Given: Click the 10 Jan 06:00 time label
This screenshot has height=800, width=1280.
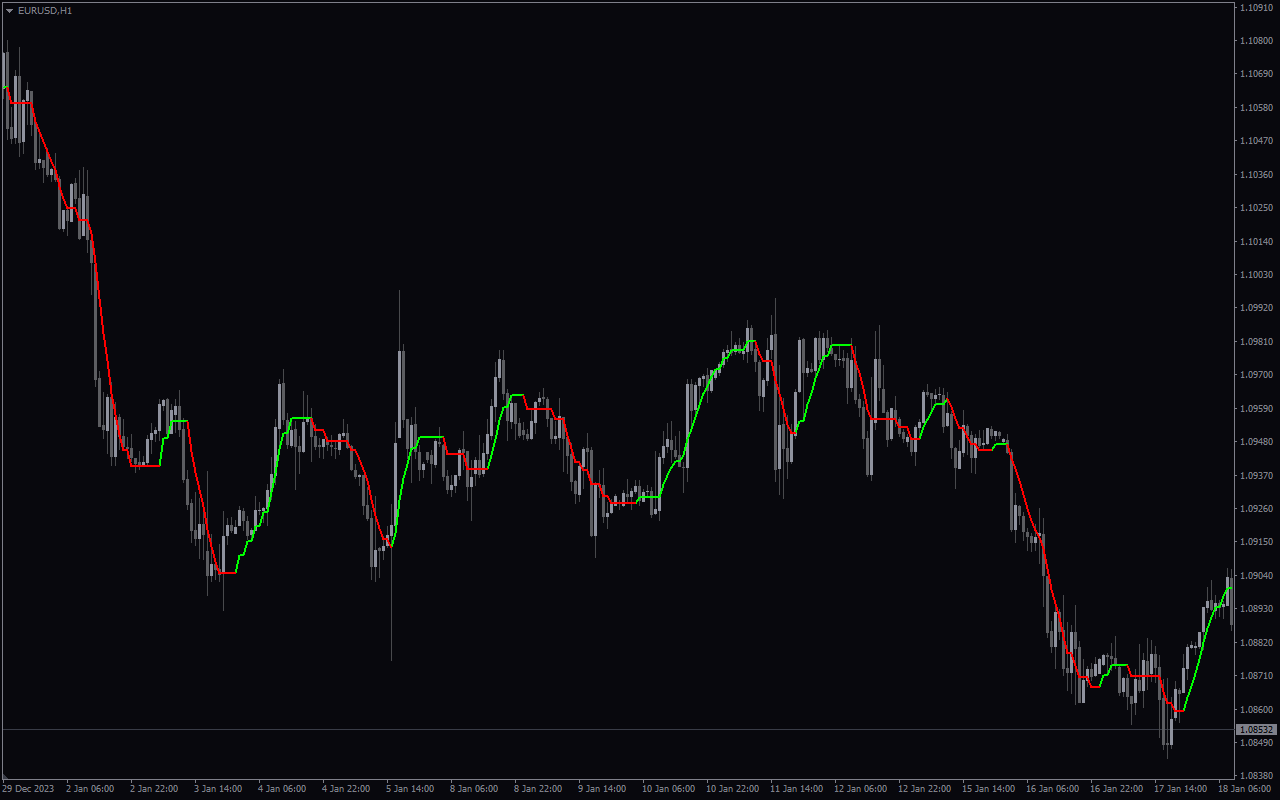Looking at the screenshot, I should [668, 789].
